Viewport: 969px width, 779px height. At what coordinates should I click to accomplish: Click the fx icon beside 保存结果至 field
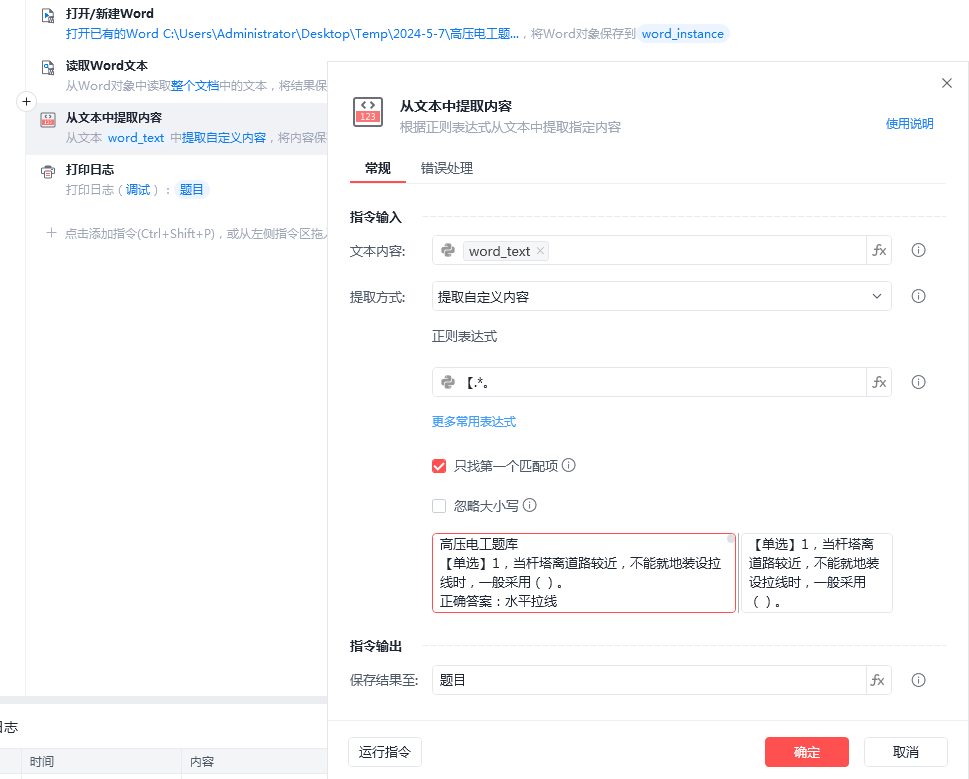click(878, 680)
